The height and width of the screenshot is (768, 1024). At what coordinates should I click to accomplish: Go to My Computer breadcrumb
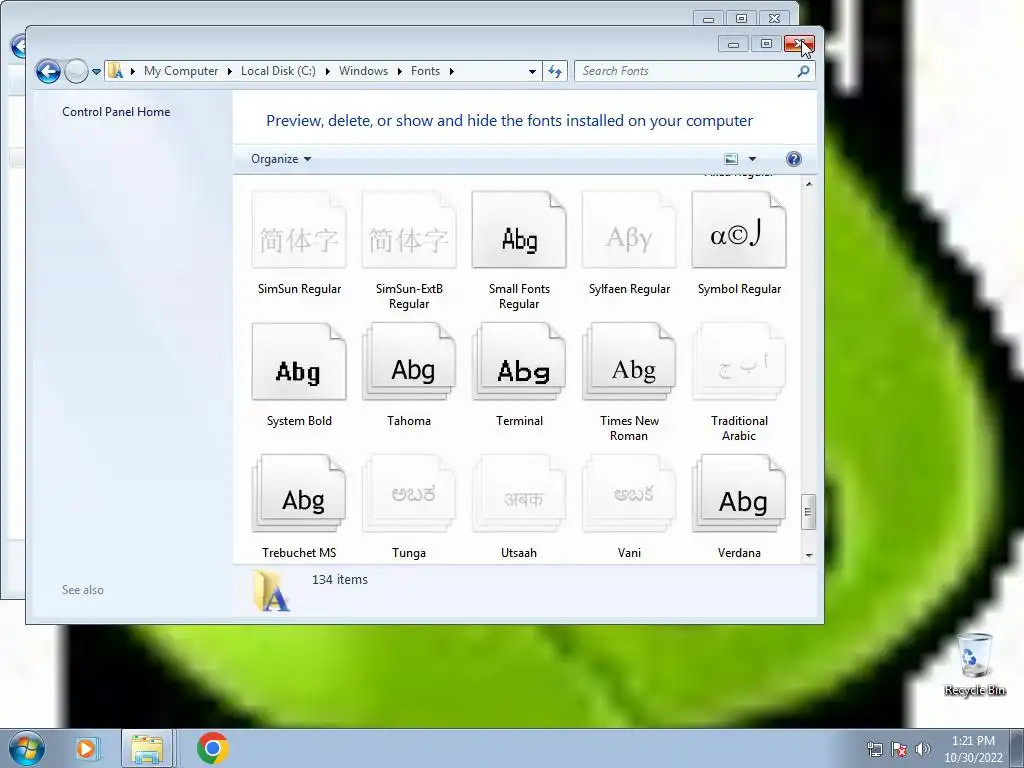point(181,71)
